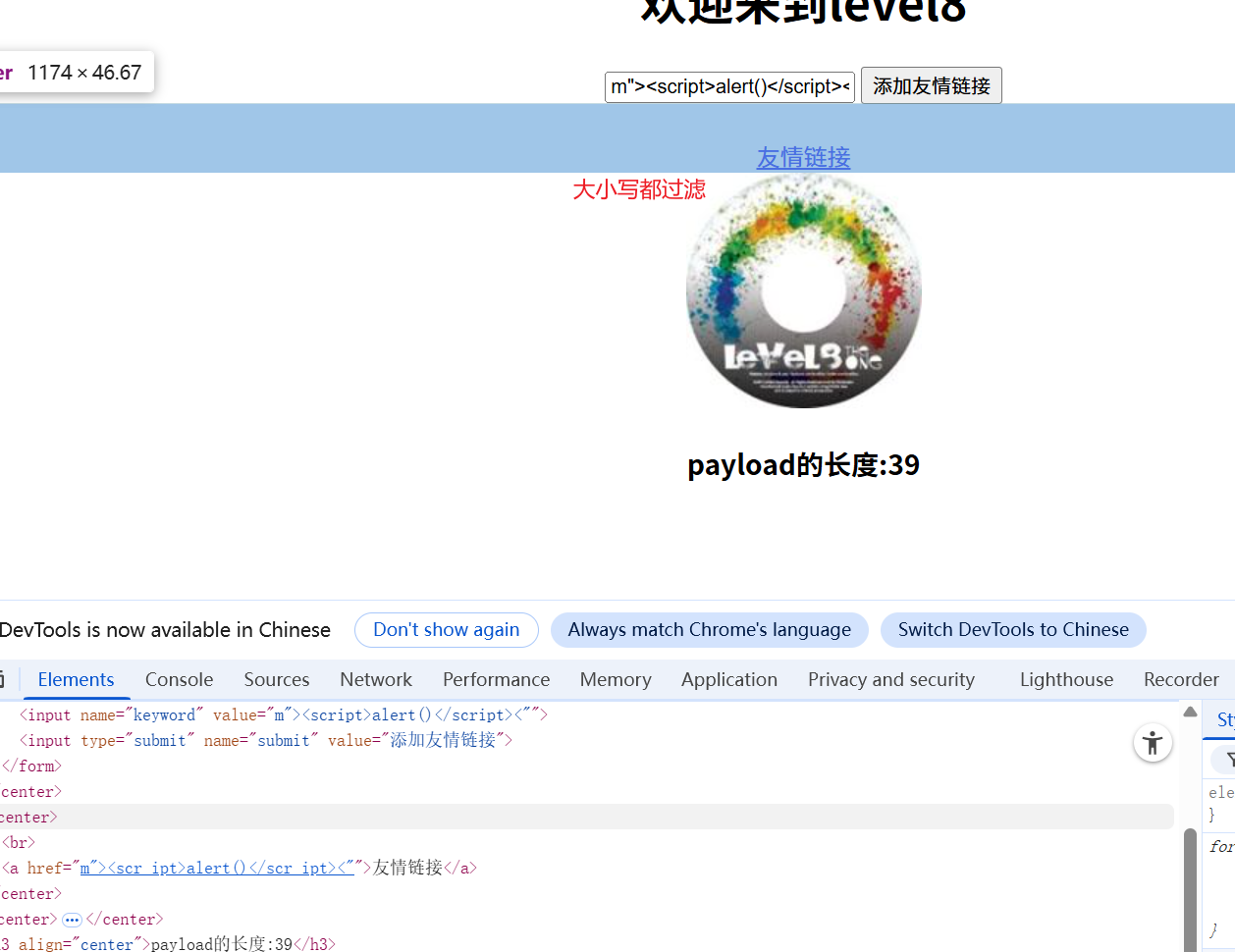Open the Recorder tab

[1181, 679]
